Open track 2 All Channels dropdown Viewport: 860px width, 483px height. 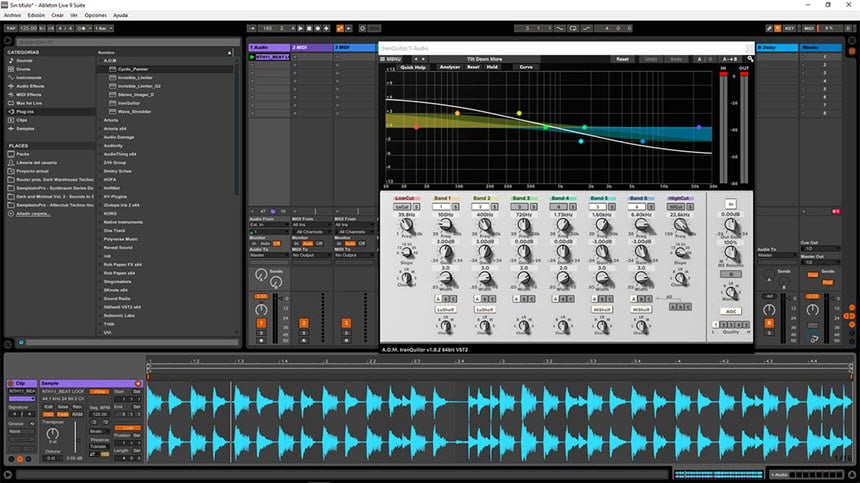point(311,232)
